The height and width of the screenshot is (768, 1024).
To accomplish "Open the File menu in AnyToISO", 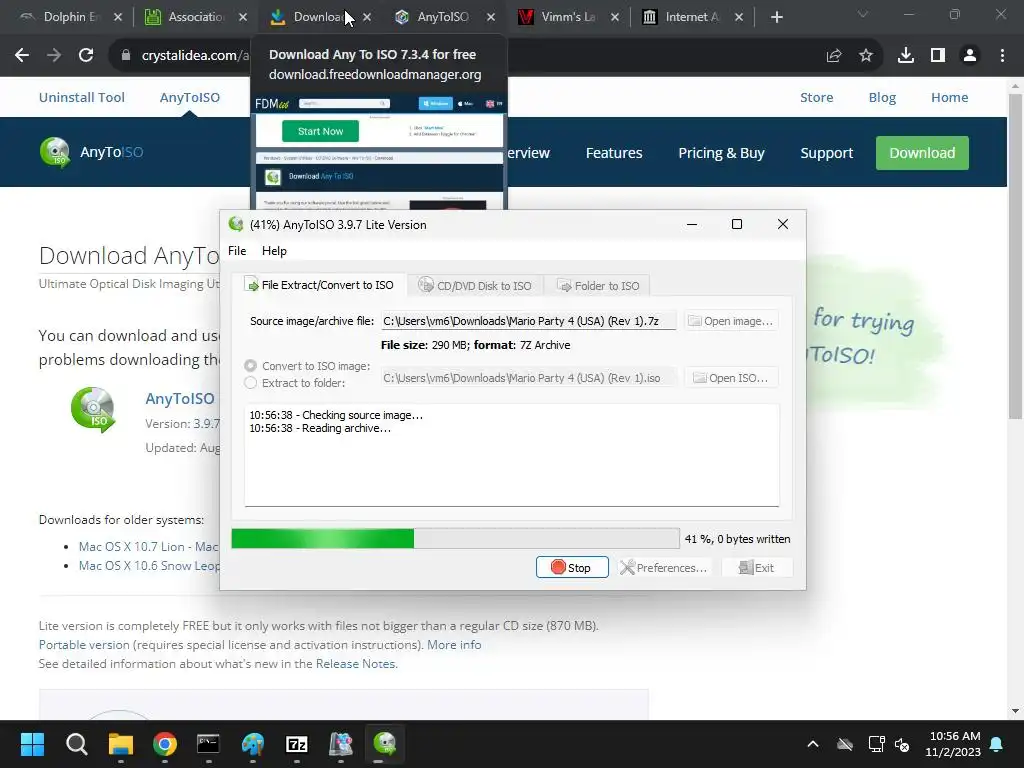I will pos(237,251).
